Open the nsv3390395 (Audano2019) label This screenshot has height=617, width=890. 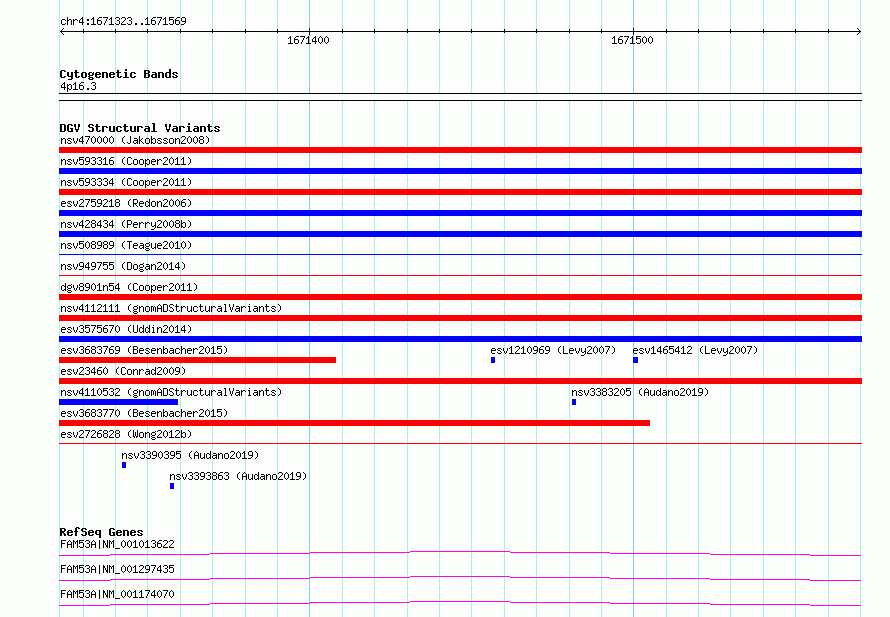coord(190,455)
